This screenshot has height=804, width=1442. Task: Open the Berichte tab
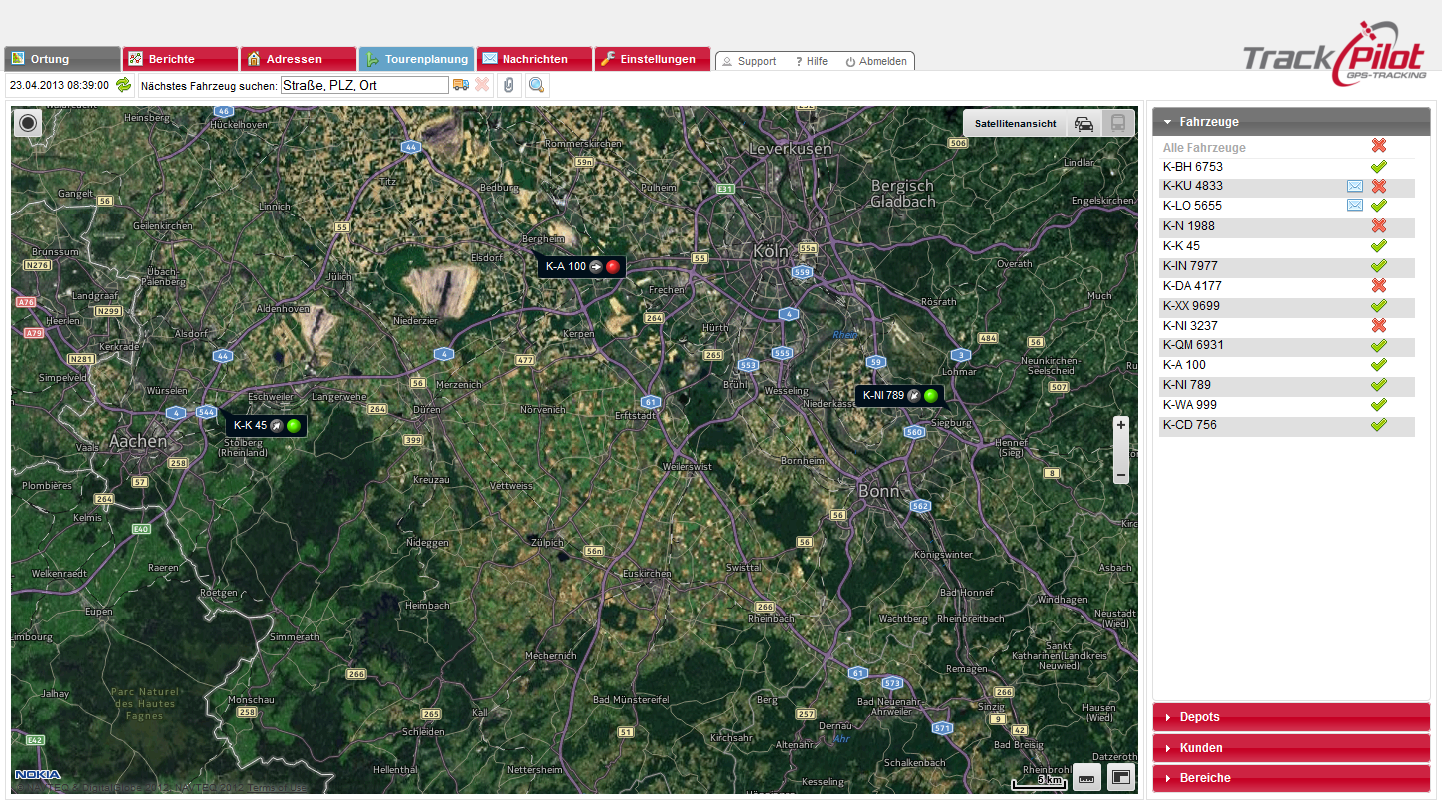coord(180,59)
